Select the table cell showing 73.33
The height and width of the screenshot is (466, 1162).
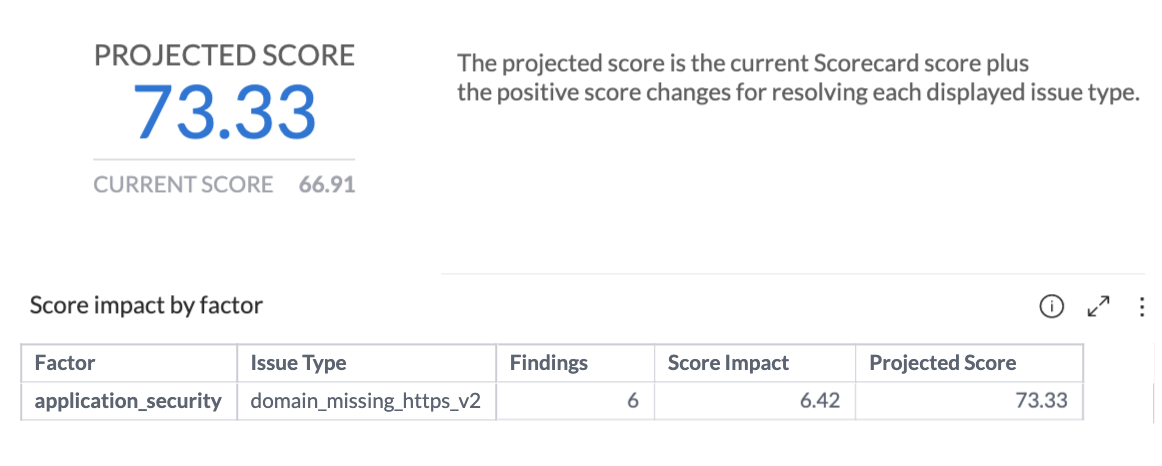pyautogui.click(x=969, y=402)
